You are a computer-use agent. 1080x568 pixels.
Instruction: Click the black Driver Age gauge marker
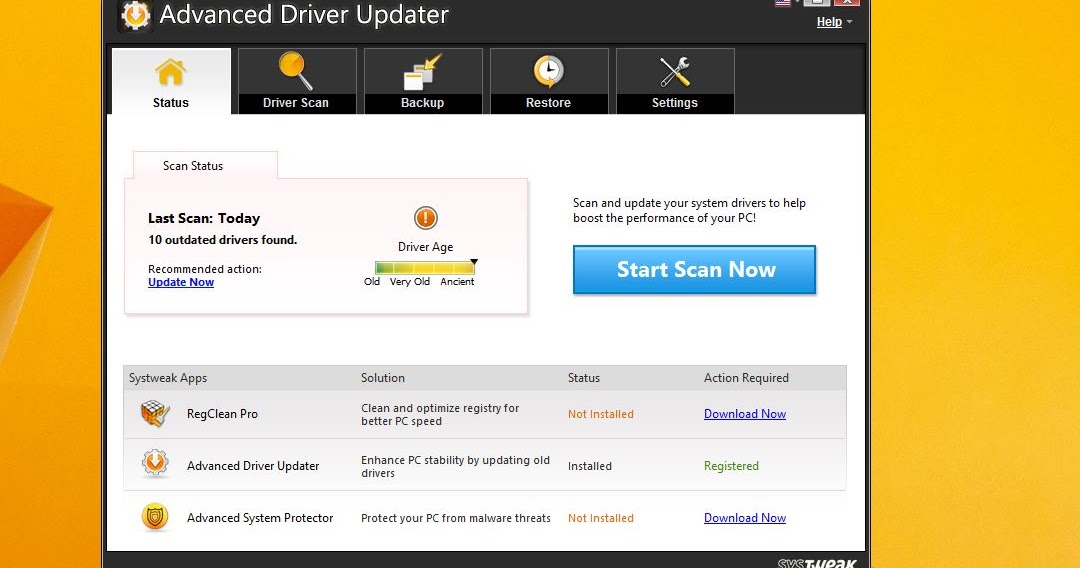[x=474, y=262]
